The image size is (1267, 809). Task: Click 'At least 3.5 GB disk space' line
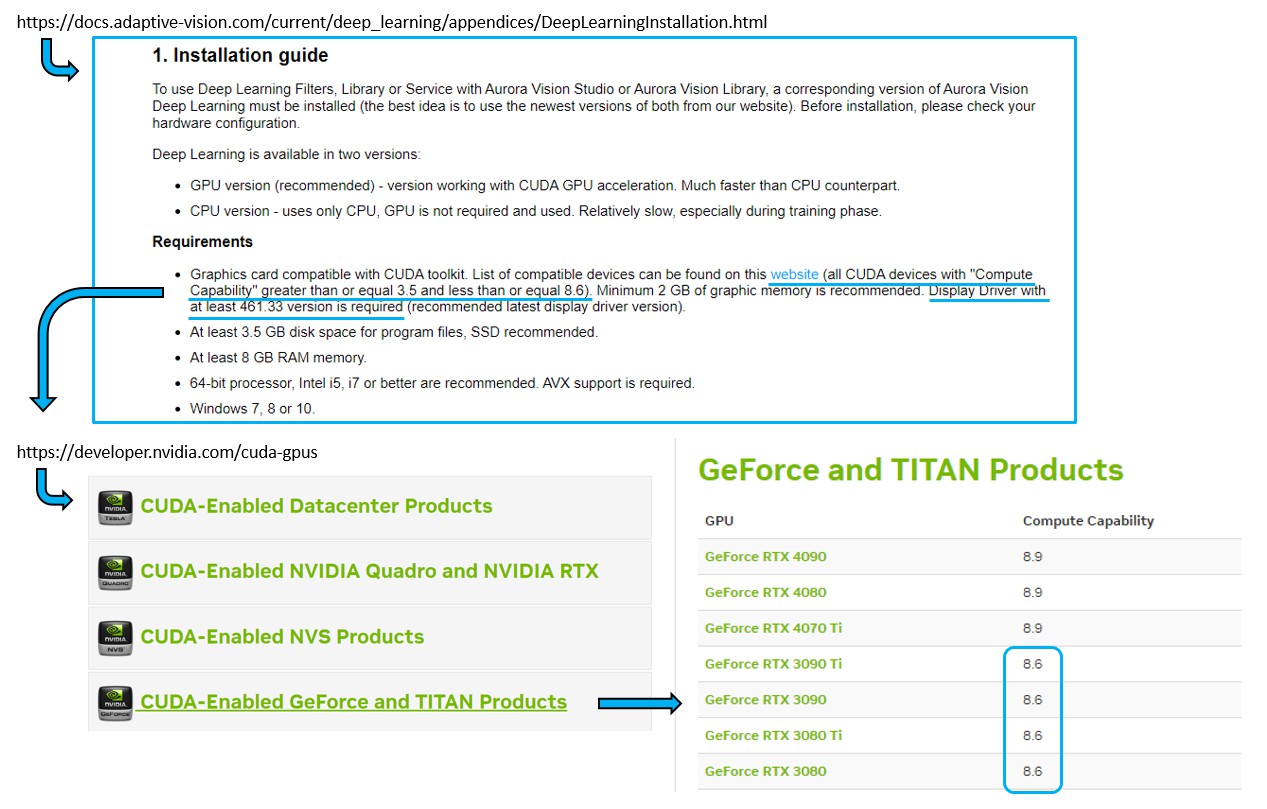(x=394, y=332)
